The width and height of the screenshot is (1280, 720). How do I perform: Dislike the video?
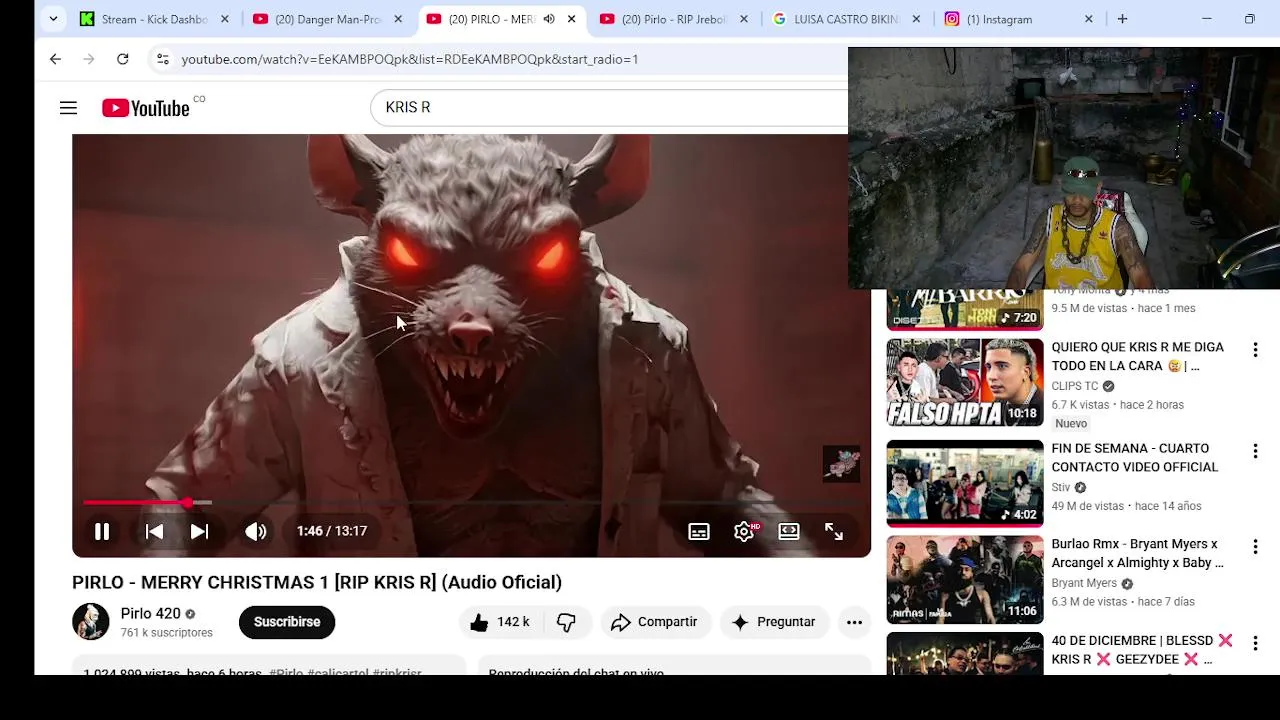click(566, 622)
